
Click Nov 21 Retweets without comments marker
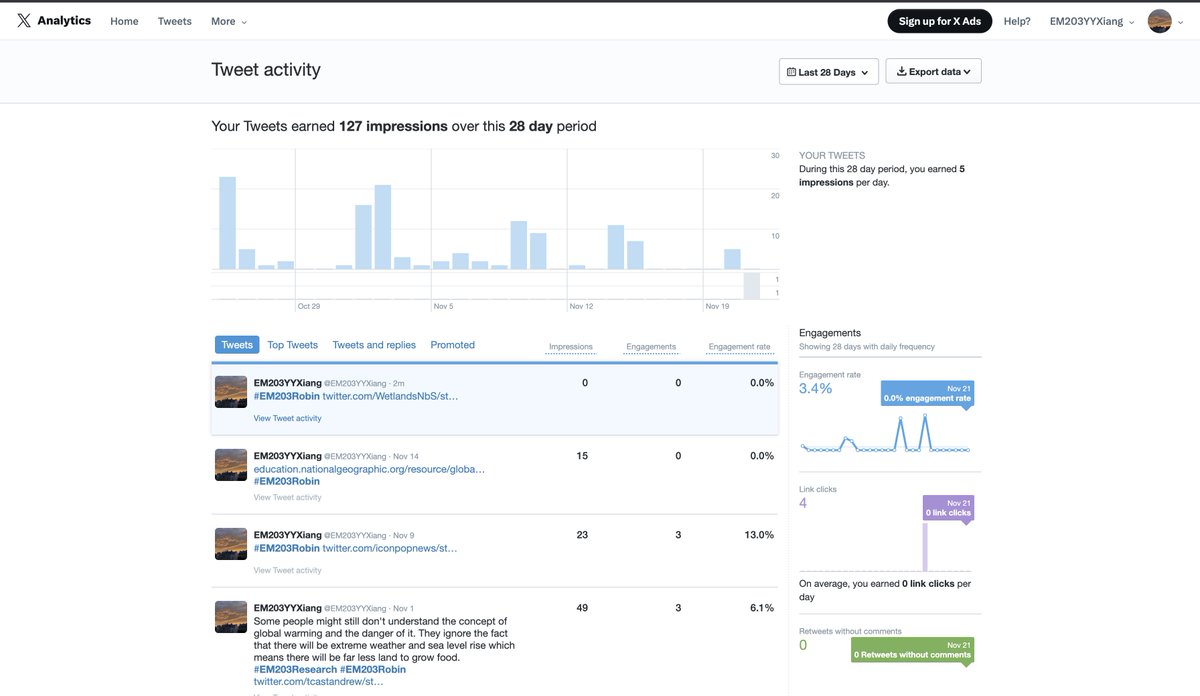pos(912,650)
